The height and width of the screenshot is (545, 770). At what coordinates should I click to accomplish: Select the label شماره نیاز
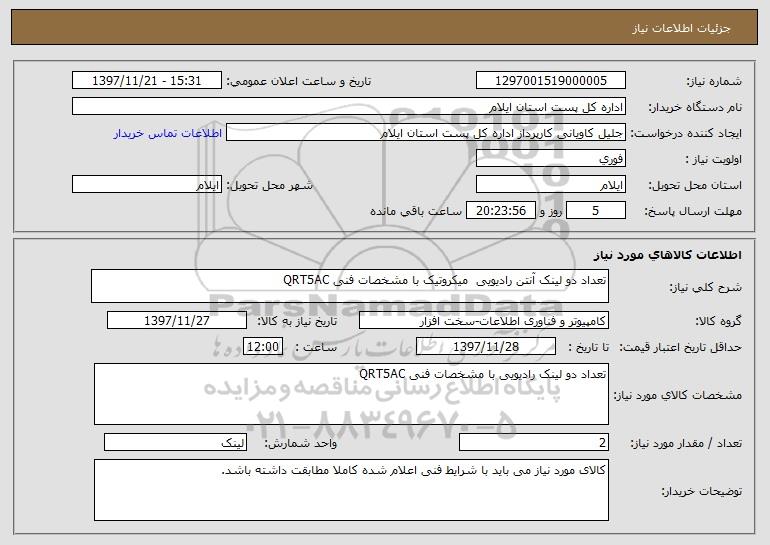[x=714, y=82]
